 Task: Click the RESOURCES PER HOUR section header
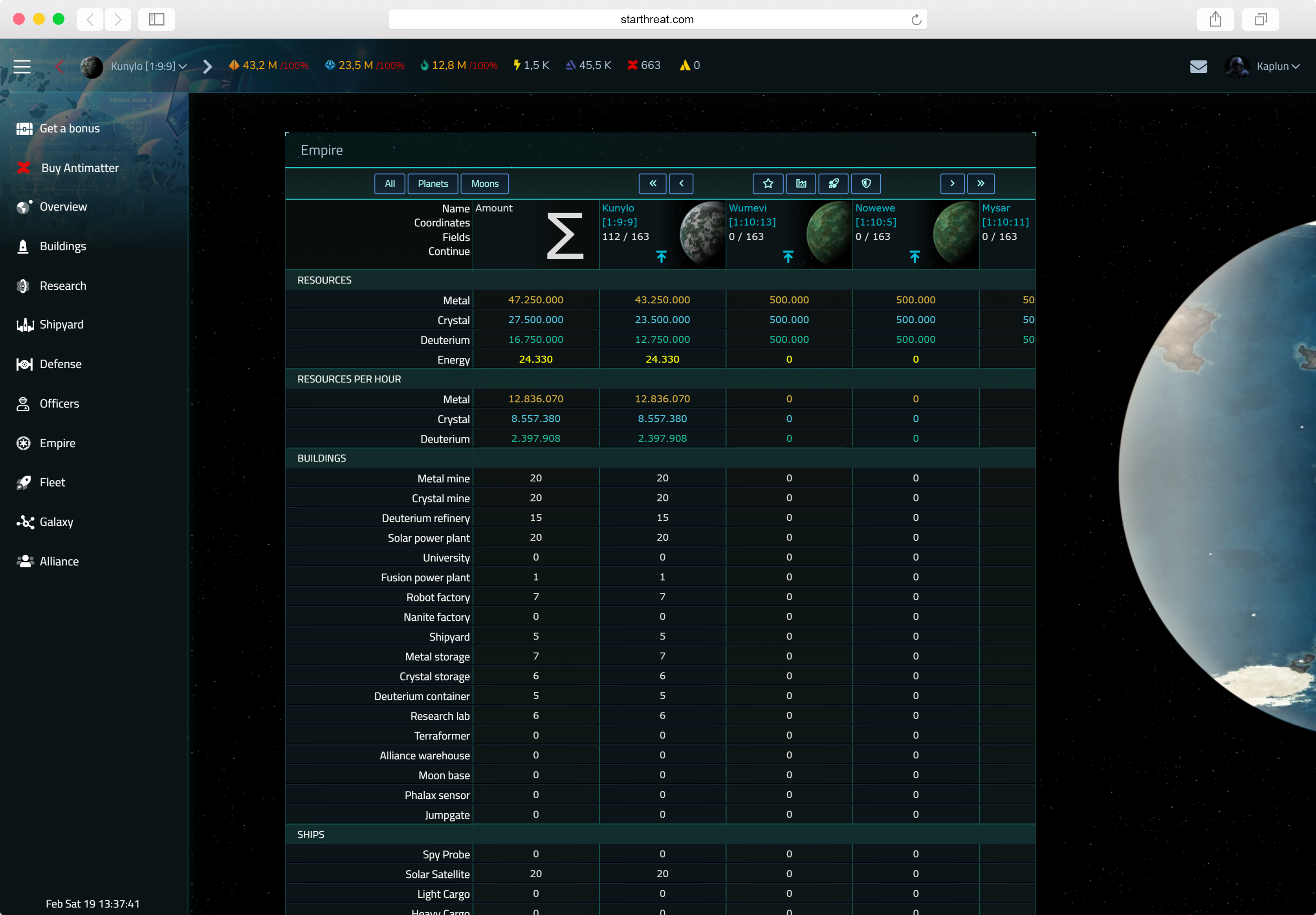660,379
